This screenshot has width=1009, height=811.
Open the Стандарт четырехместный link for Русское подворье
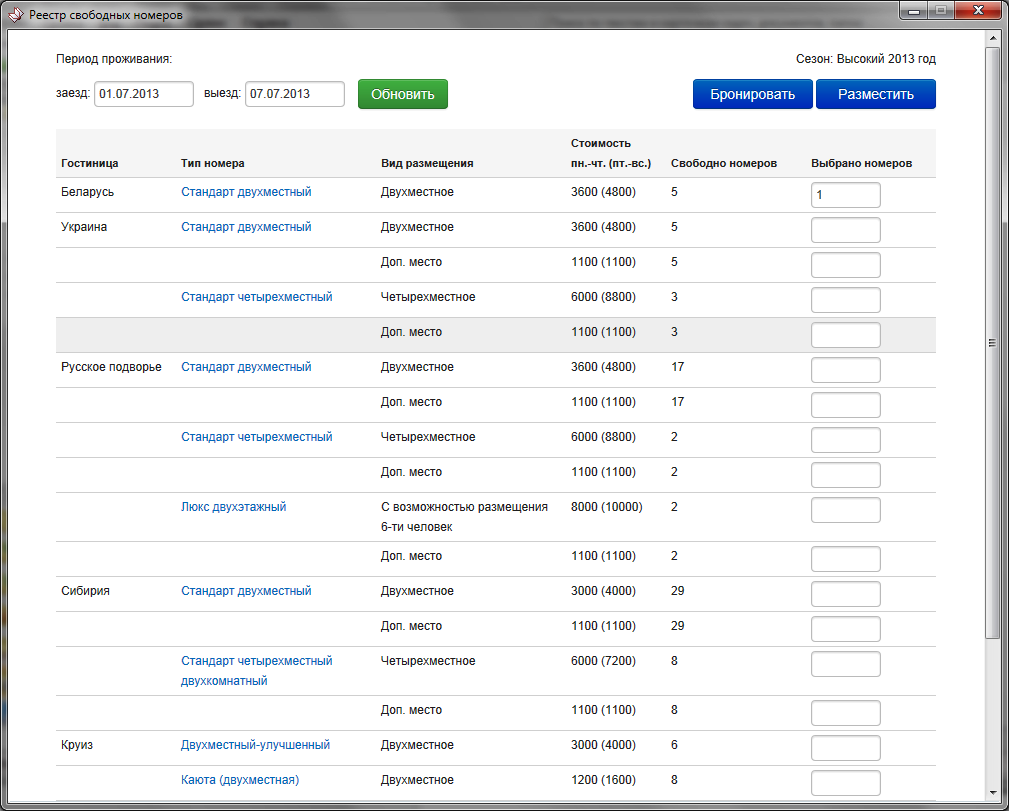point(257,437)
